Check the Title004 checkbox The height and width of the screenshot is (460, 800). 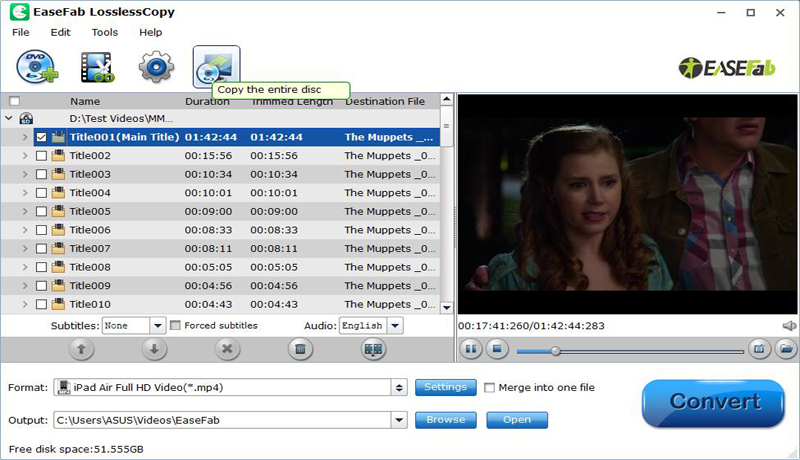tap(41, 193)
